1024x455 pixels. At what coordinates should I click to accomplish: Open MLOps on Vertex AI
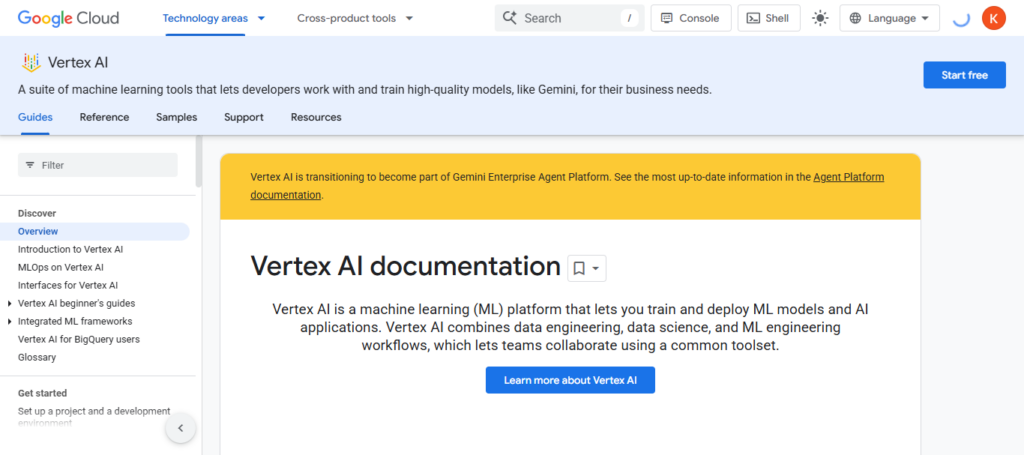(x=61, y=267)
